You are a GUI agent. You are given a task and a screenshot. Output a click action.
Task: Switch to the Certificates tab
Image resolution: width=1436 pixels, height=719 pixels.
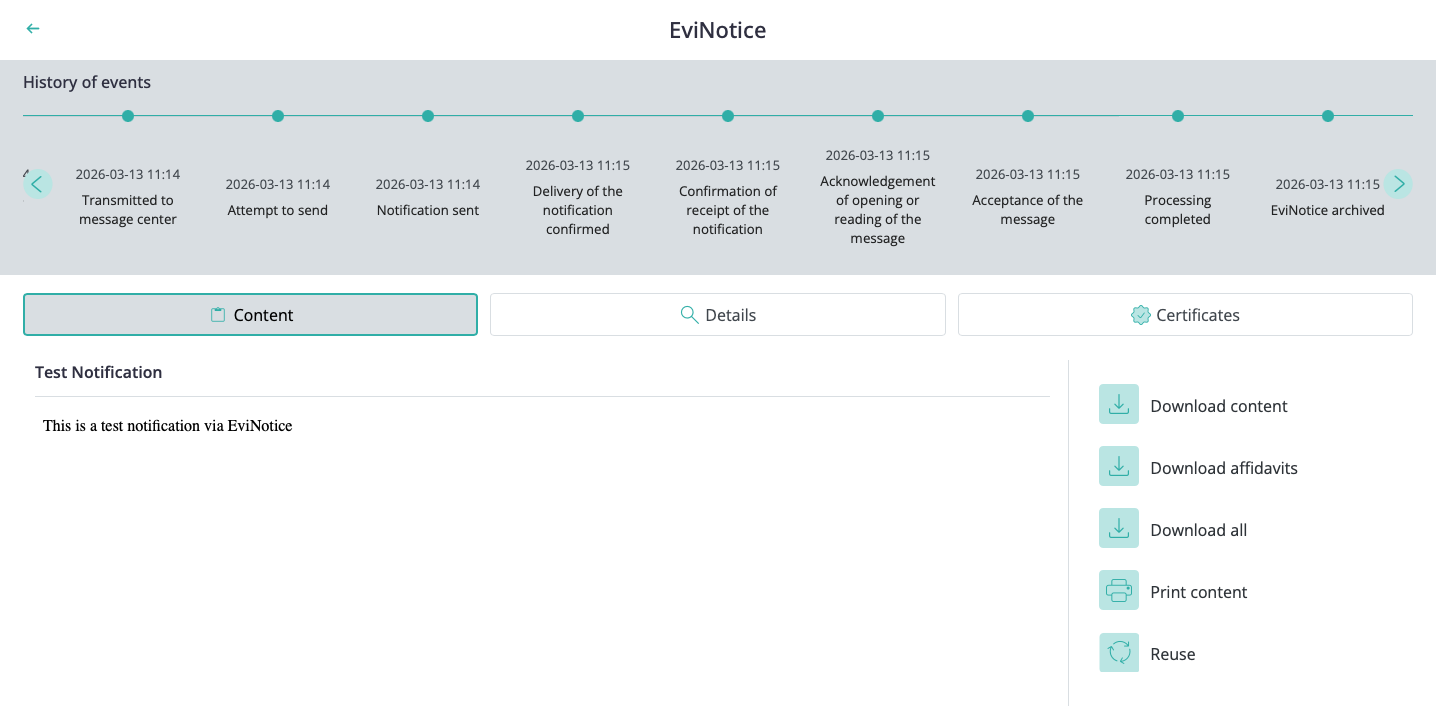point(1185,314)
